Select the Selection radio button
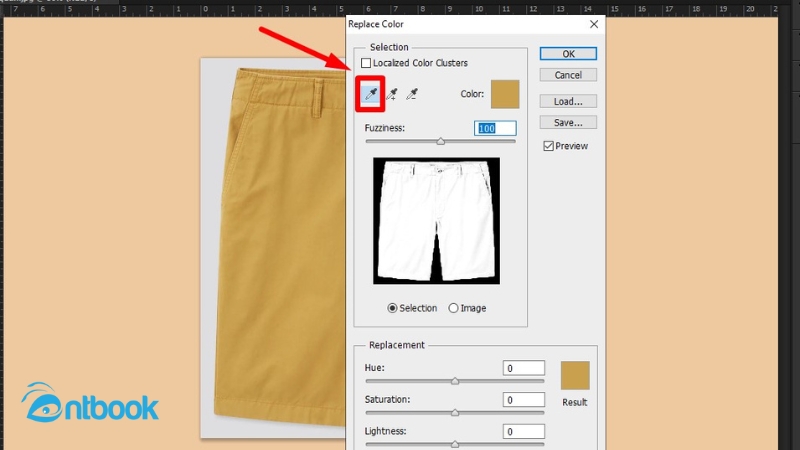Image resolution: width=800 pixels, height=450 pixels. pyautogui.click(x=392, y=308)
